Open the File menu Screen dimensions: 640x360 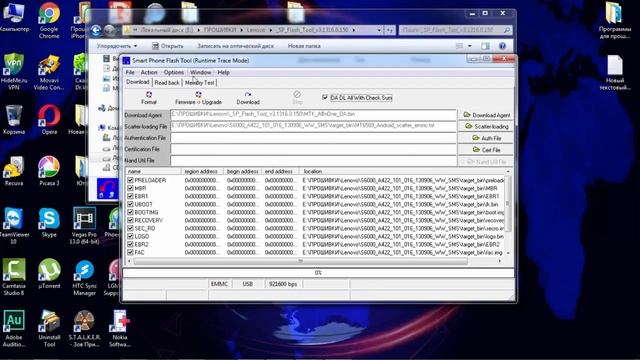(130, 72)
